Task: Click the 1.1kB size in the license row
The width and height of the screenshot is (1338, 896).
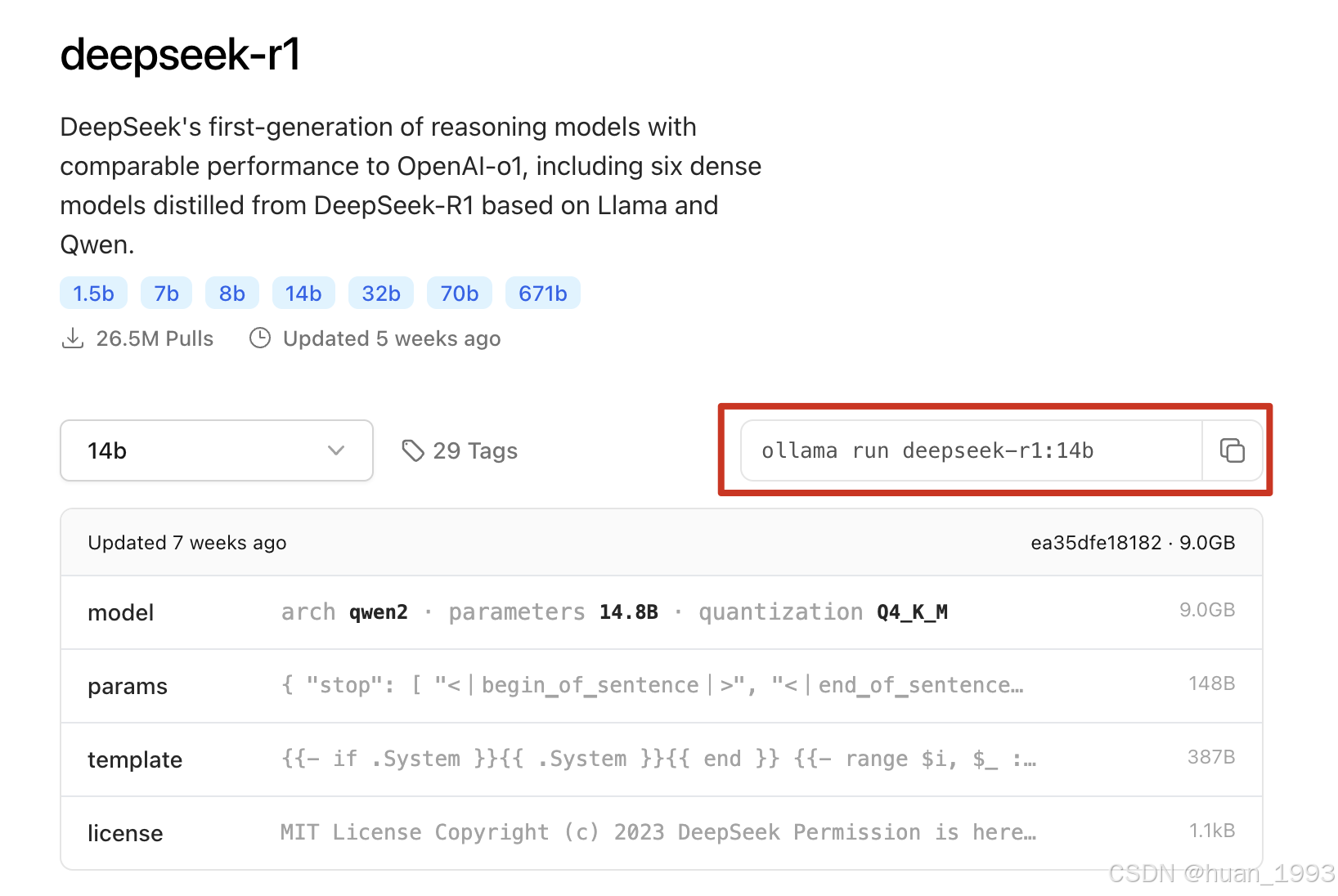Action: point(1212,831)
